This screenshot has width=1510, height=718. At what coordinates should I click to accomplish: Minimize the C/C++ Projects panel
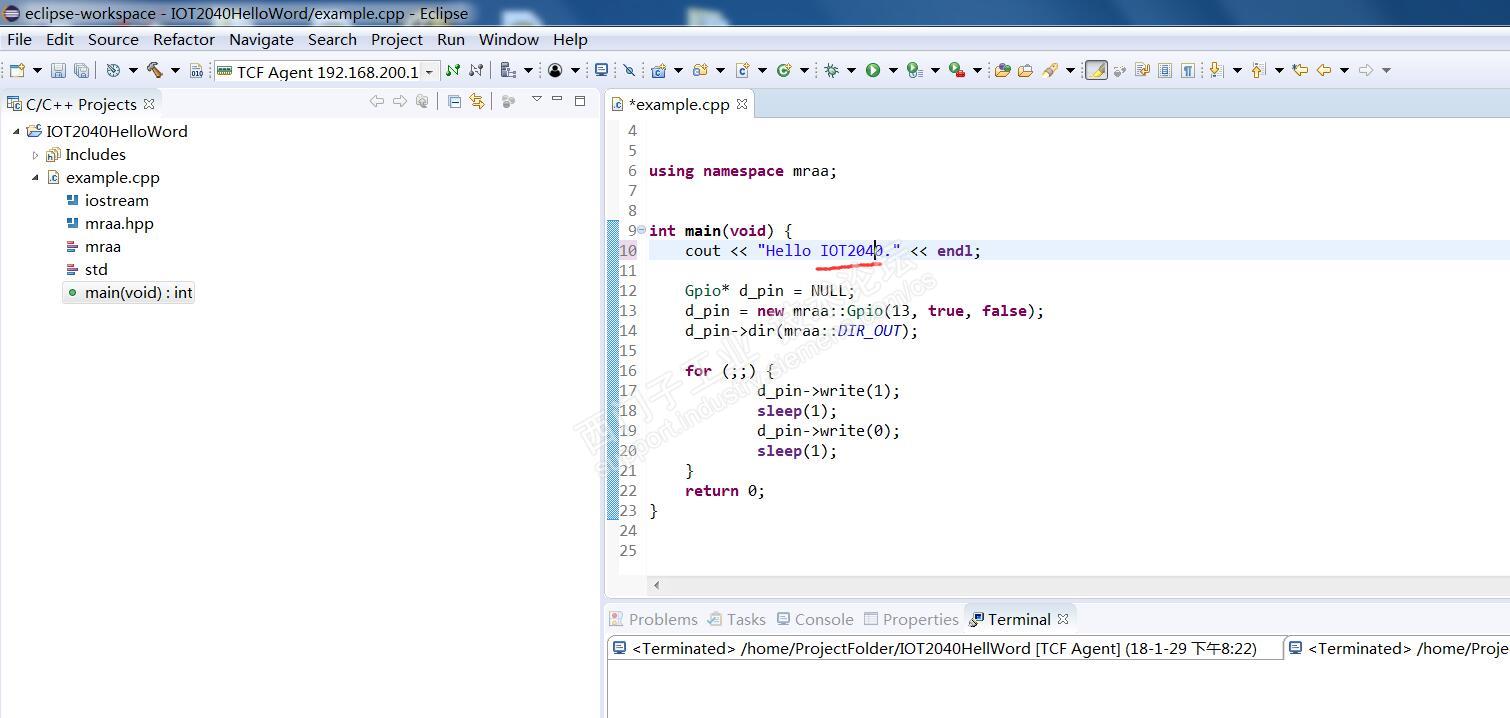click(557, 99)
